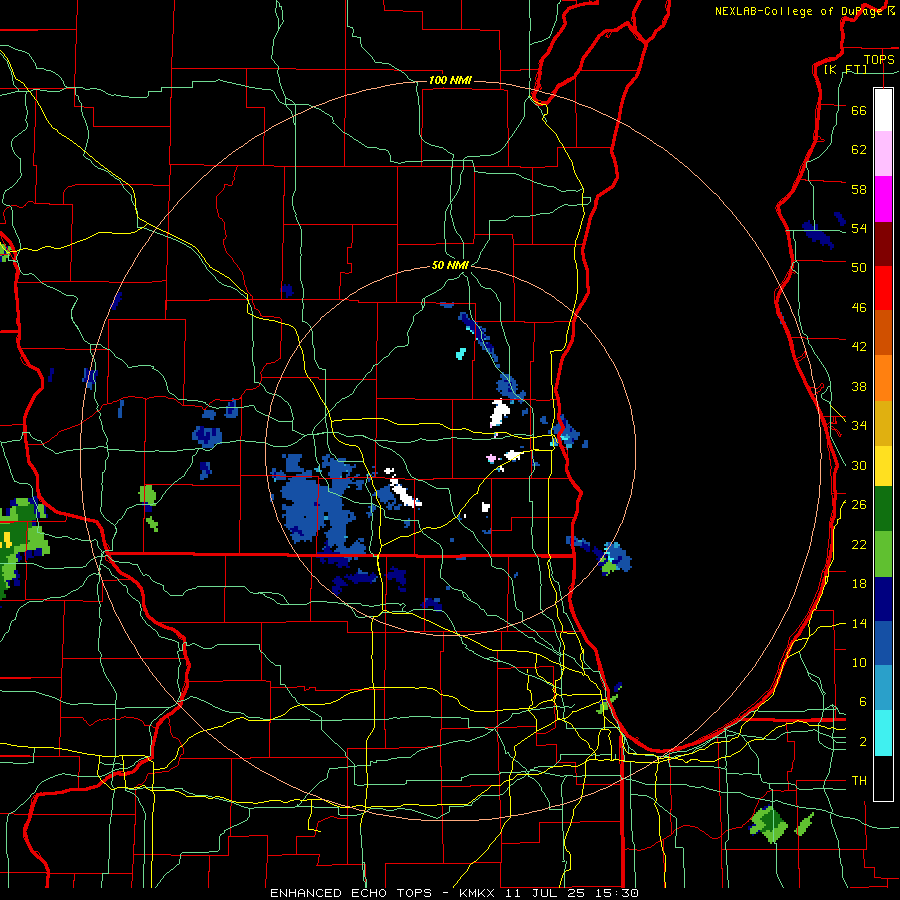This screenshot has height=900, width=900.
Task: Click the 2 value in the legend
Action: [862, 742]
